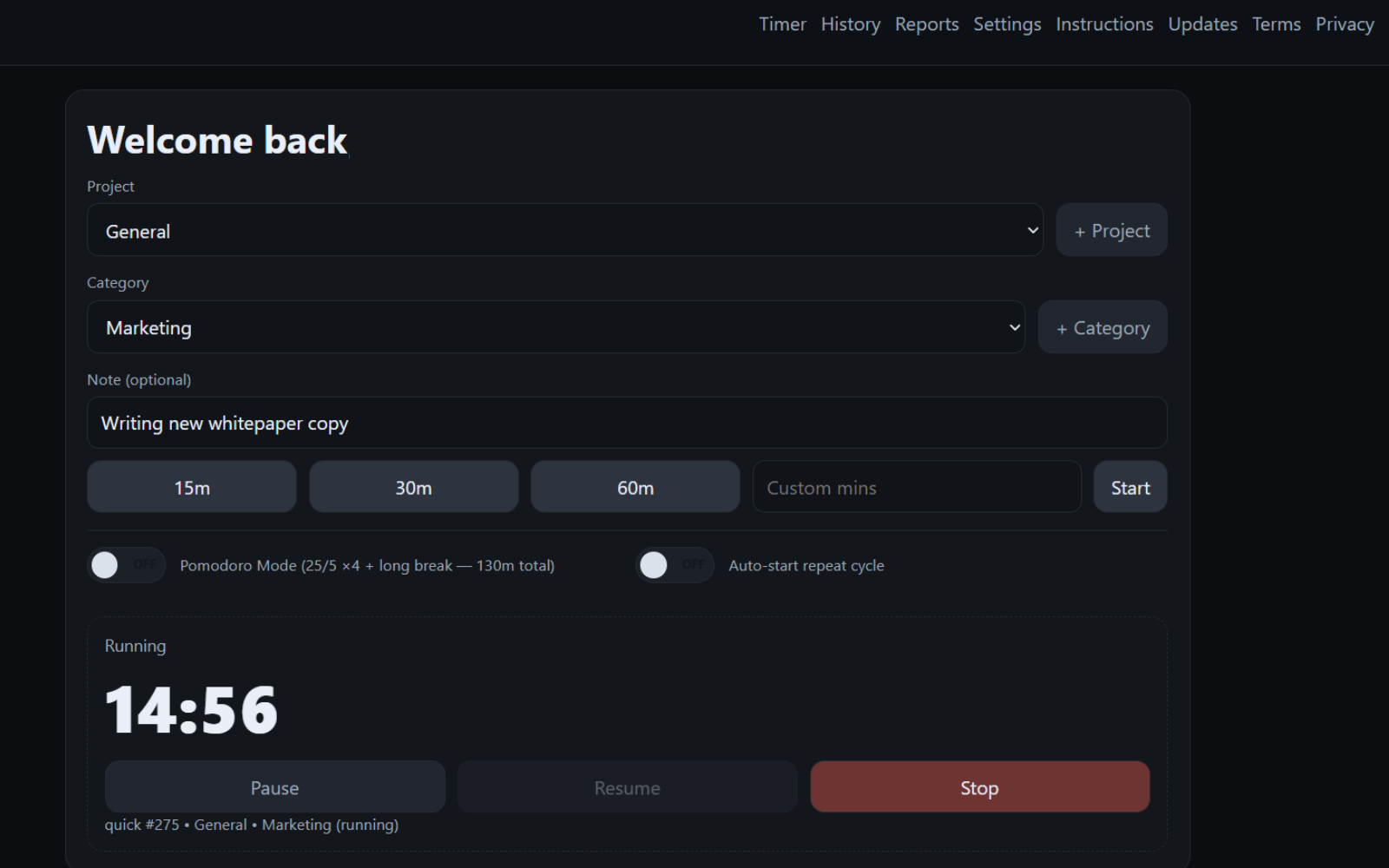Expand the Category dropdown showing Marketing
This screenshot has width=1389, height=868.
[556, 327]
